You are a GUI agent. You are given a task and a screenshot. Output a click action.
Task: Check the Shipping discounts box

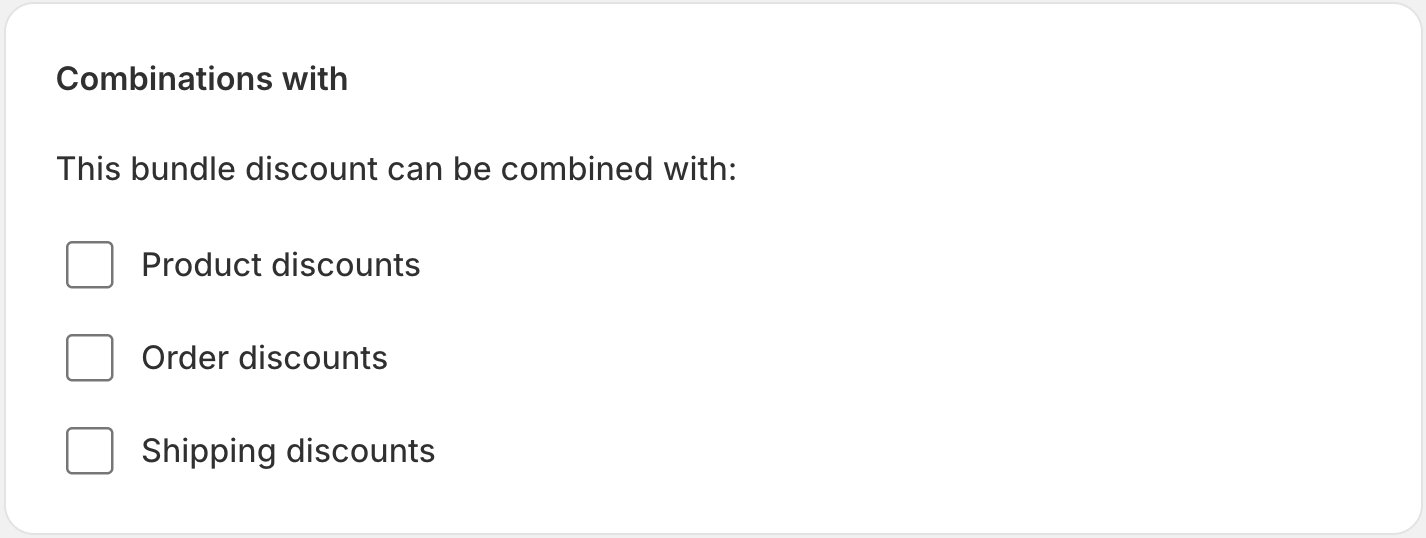pos(89,451)
